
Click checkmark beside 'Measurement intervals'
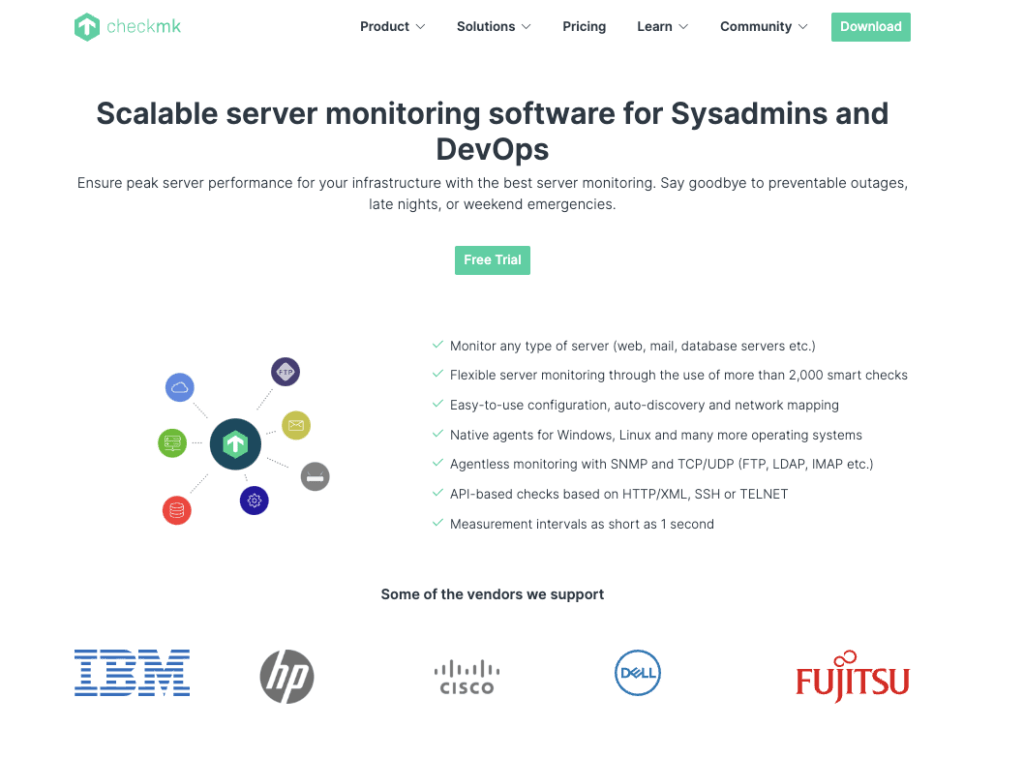[x=438, y=523]
